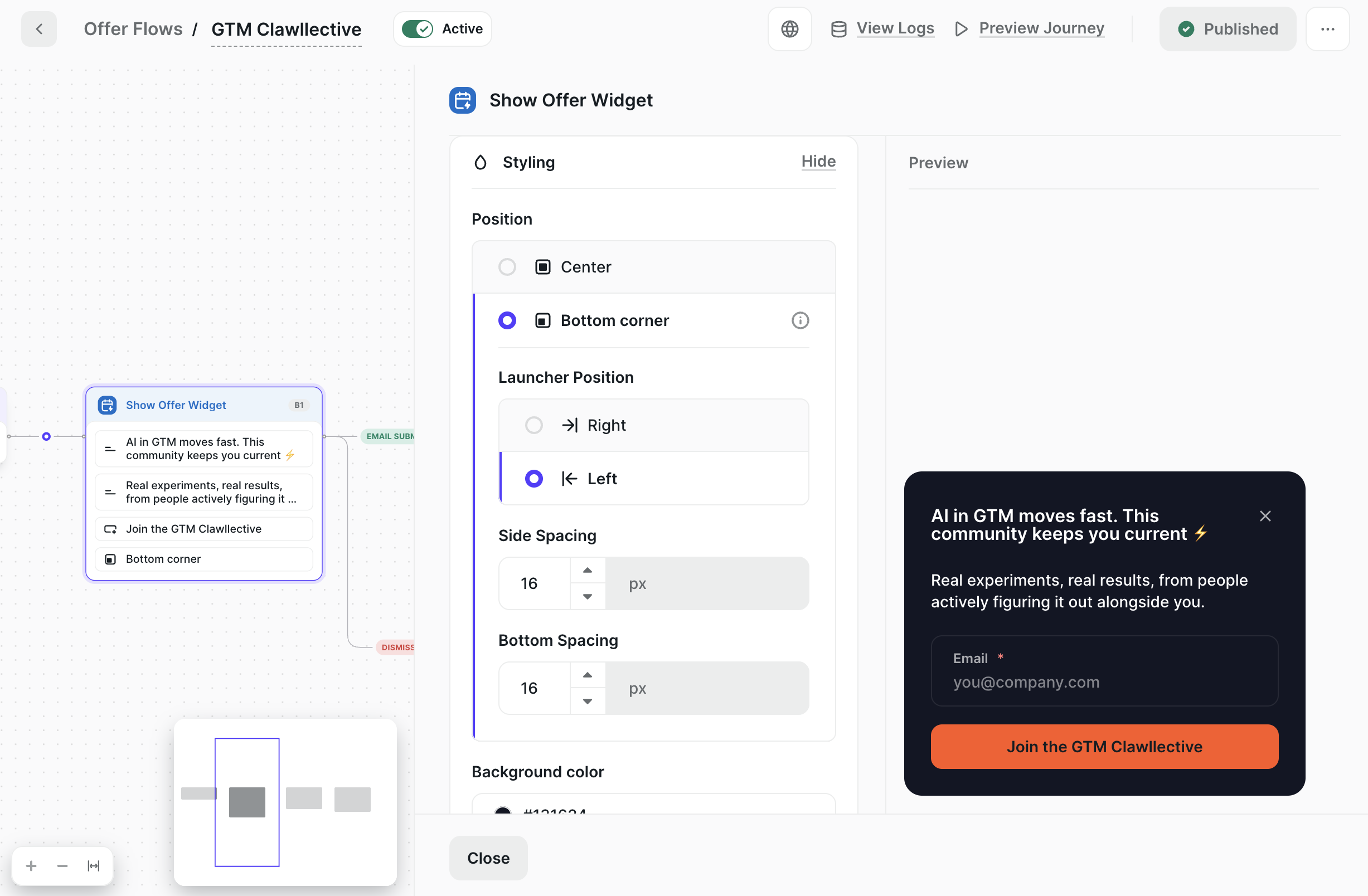Select the Center position radio button
The height and width of the screenshot is (896, 1368).
click(506, 266)
